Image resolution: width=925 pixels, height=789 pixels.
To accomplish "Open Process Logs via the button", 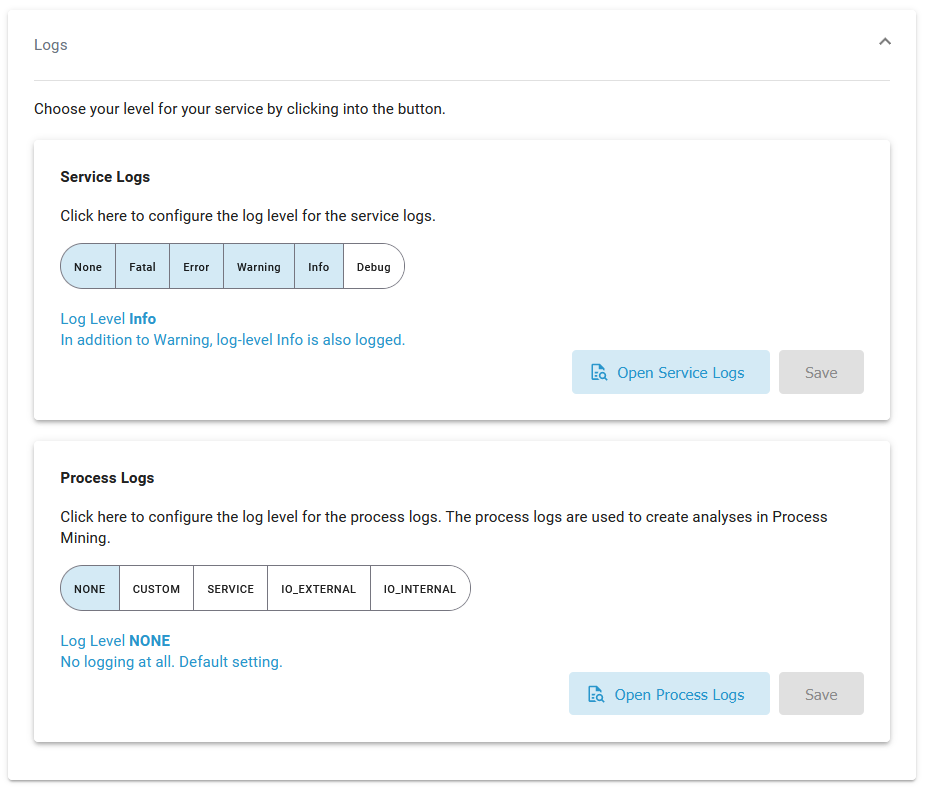I will click(669, 694).
